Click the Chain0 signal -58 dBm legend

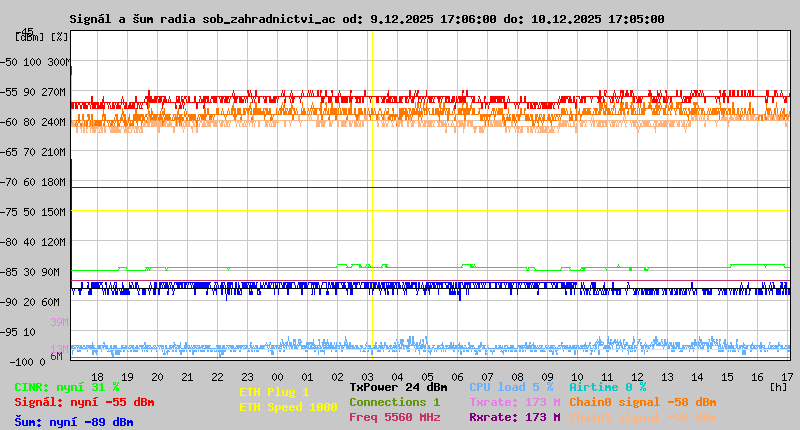642,402
